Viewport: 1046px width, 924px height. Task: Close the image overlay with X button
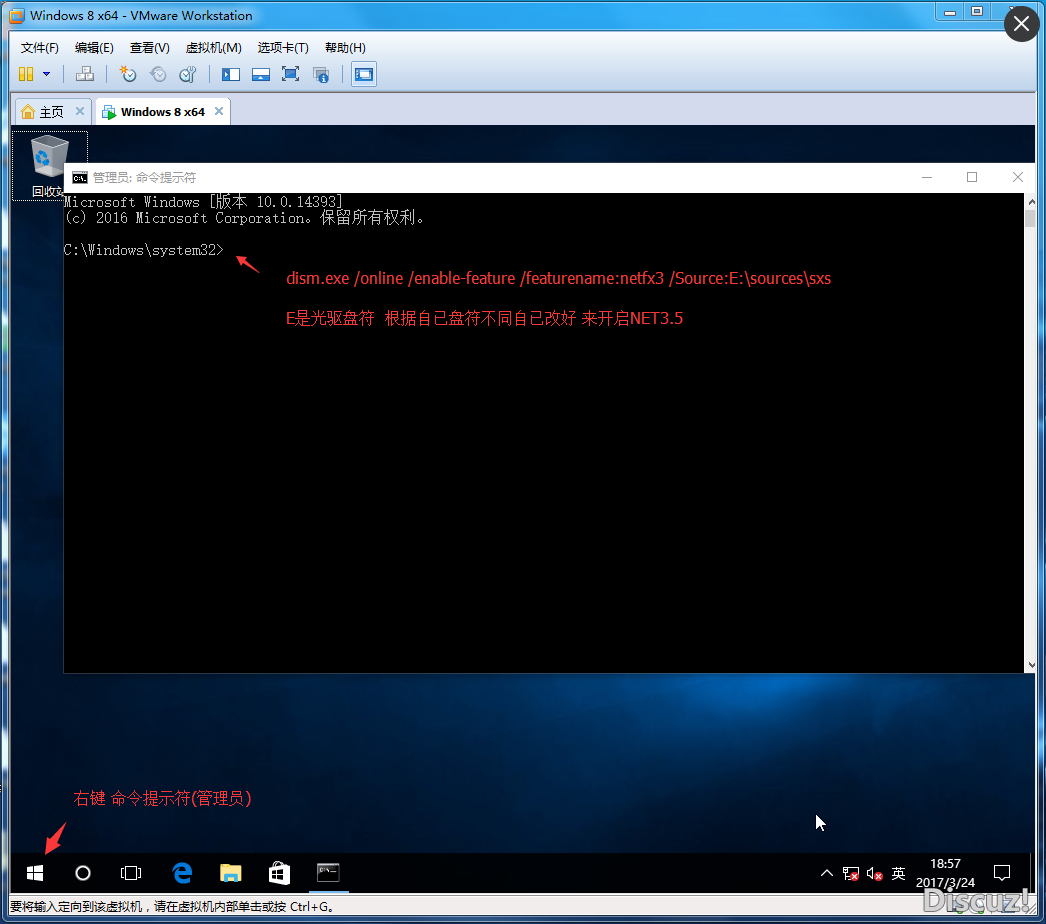point(1021,24)
